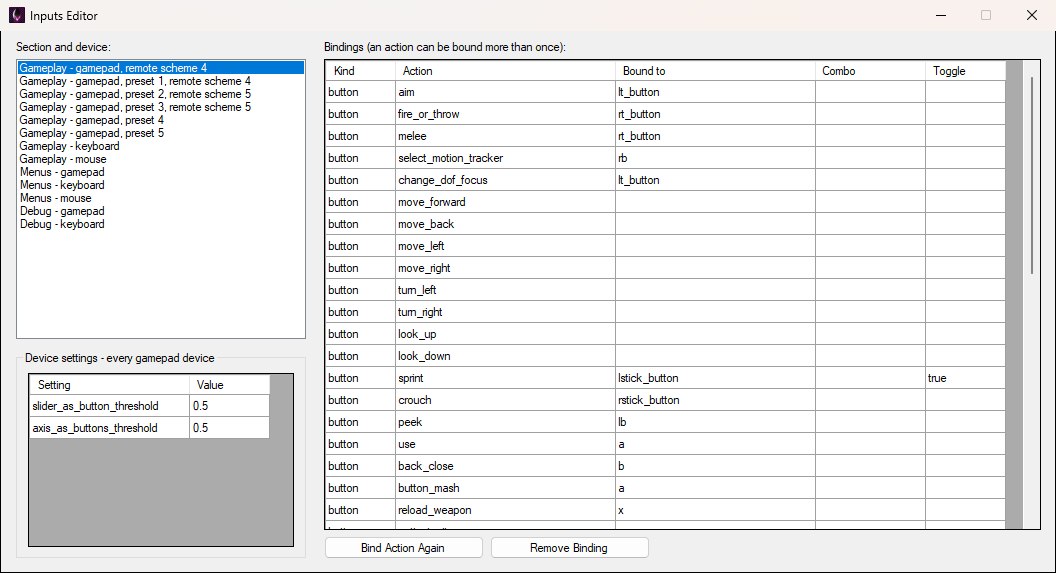Click the 'lstick_button' binding cell
Image resolution: width=1056 pixels, height=573 pixels.
pyautogui.click(x=715, y=378)
